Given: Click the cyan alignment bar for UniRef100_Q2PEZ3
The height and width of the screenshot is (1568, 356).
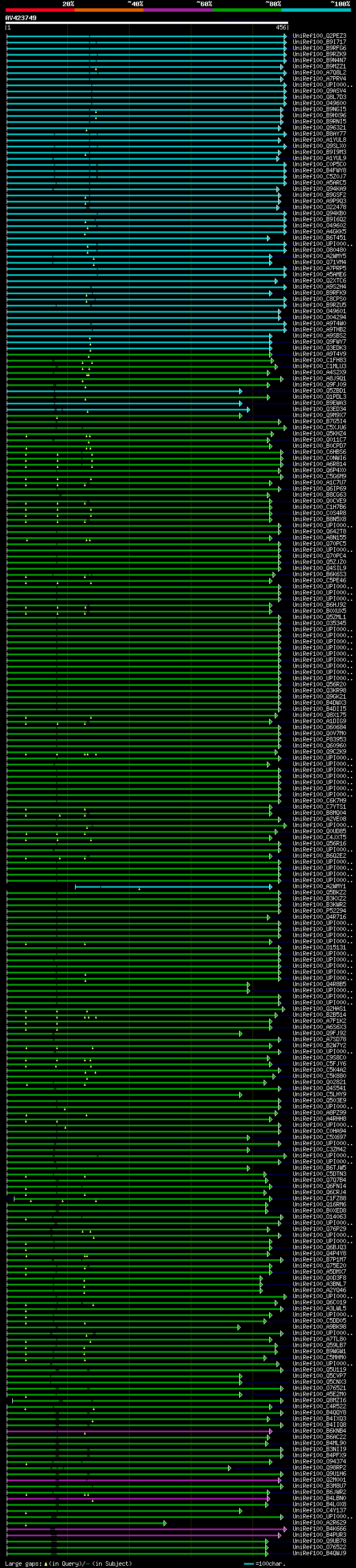Looking at the screenshot, I should (x=146, y=36).
